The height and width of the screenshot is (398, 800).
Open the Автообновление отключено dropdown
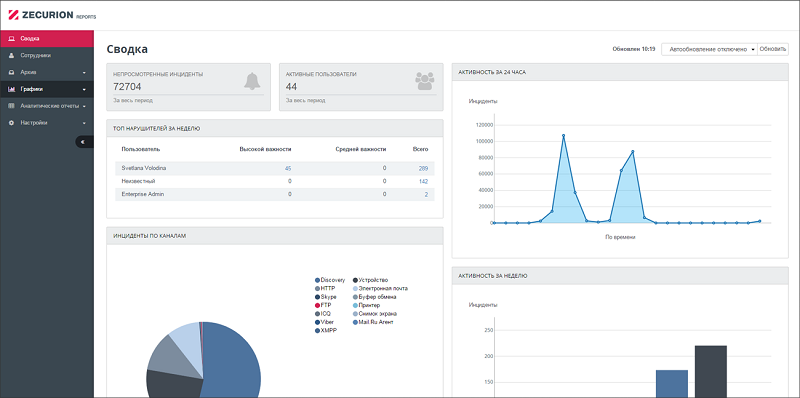(x=709, y=49)
